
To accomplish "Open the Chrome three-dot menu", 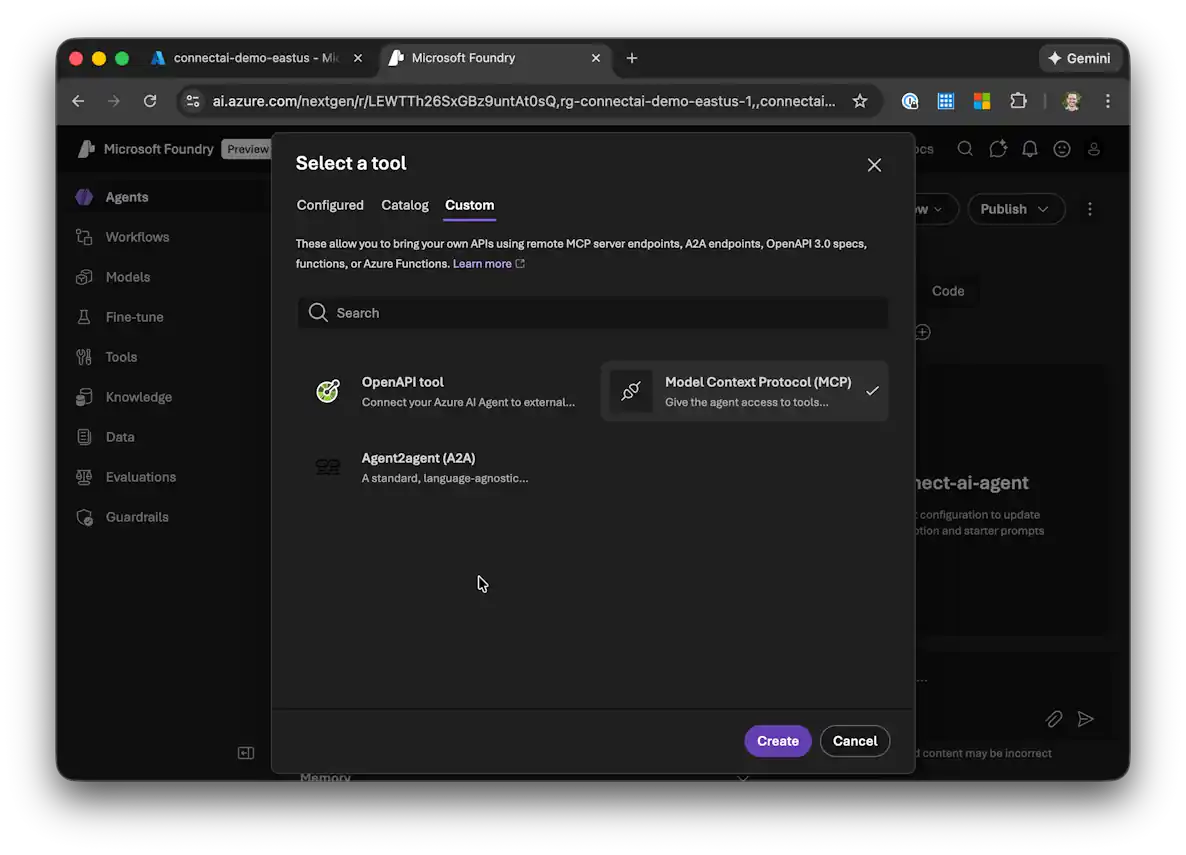I will pos(1107,101).
